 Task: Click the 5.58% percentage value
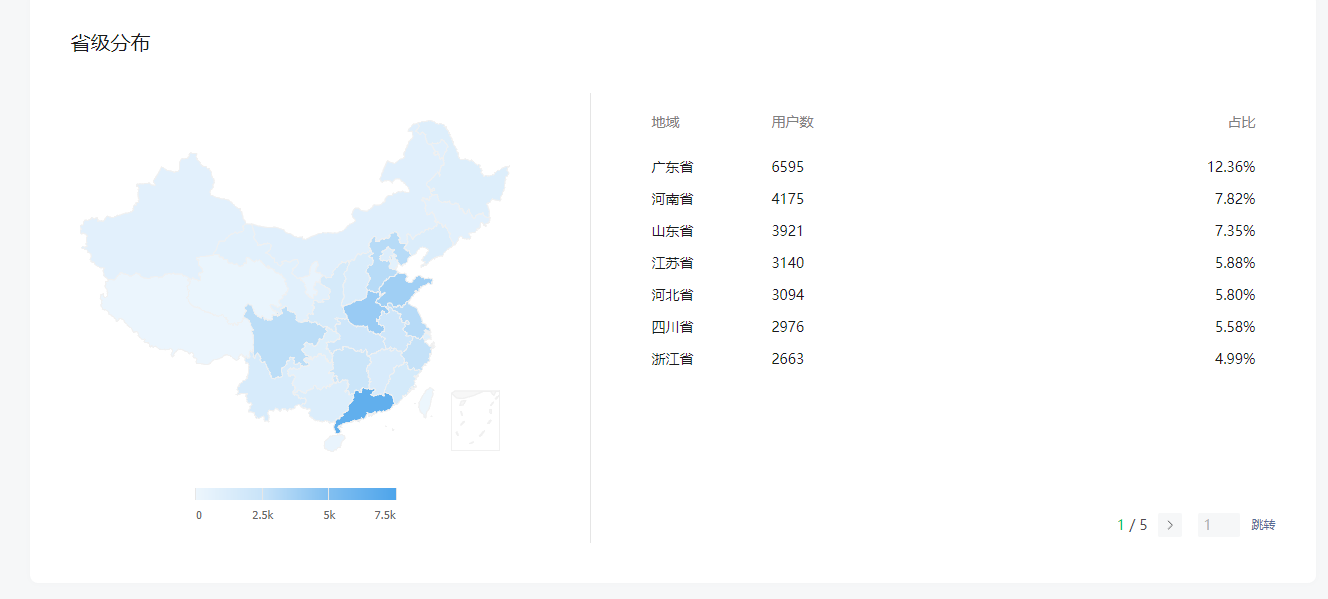pyautogui.click(x=1235, y=327)
